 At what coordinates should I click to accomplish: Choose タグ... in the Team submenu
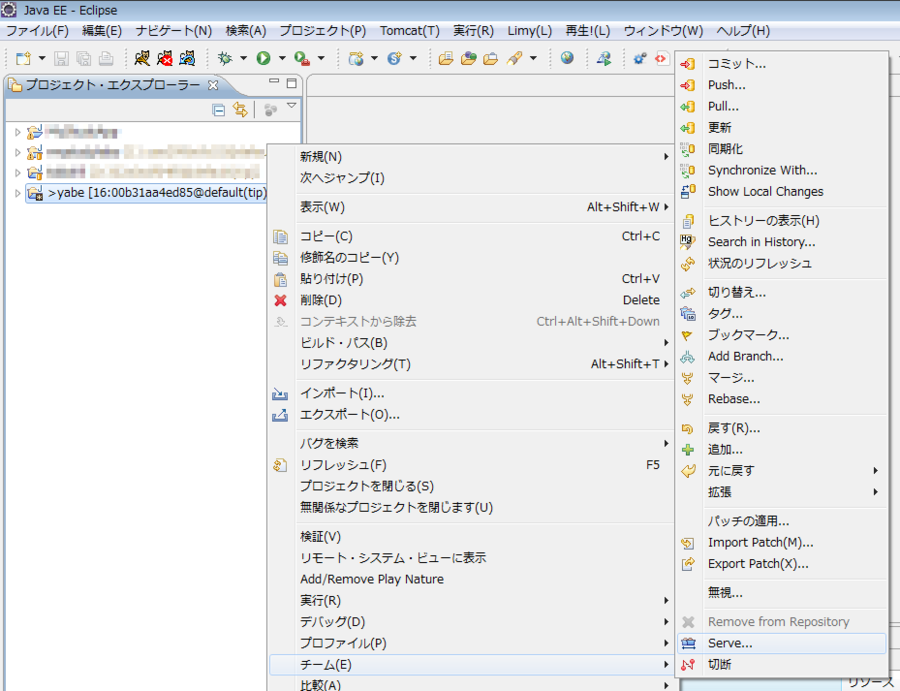coord(782,313)
